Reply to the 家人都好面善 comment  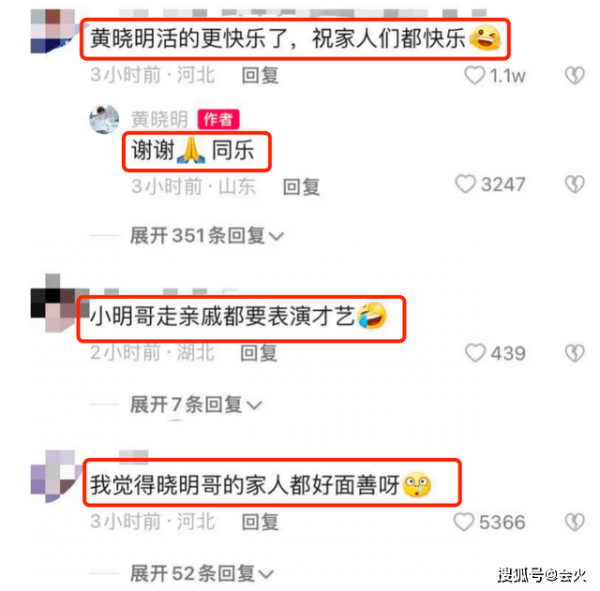pyautogui.click(x=260, y=522)
